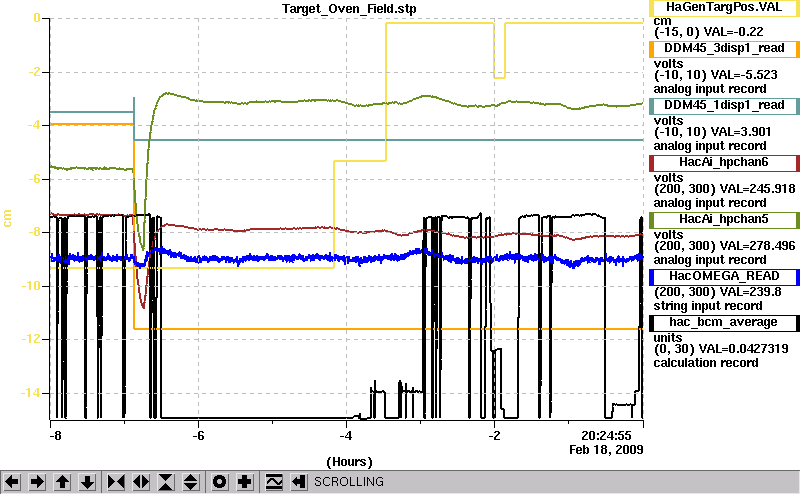Zoom in horizontally with inward-facing triangles icon
This screenshot has height=494, width=800.
(x=116, y=482)
